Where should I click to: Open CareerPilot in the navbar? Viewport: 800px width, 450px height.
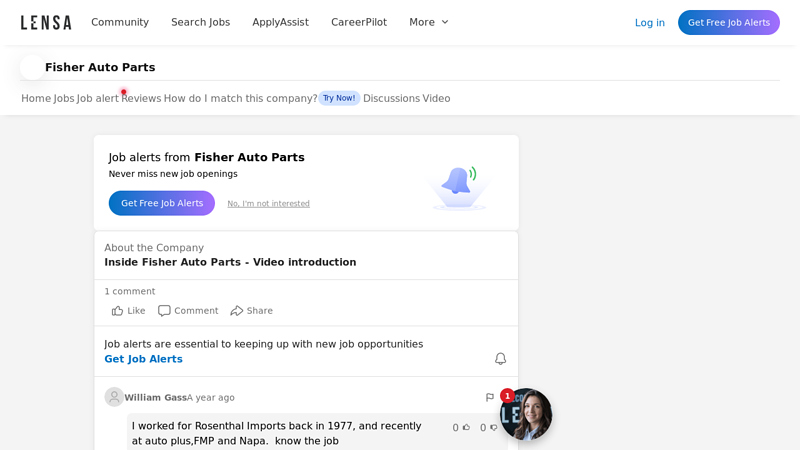tap(359, 22)
